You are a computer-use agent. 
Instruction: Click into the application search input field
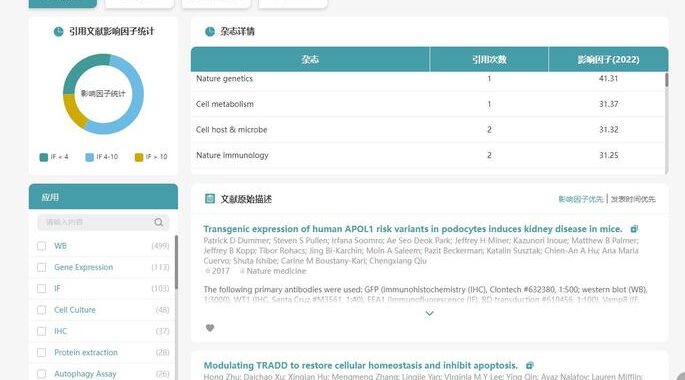pos(103,222)
